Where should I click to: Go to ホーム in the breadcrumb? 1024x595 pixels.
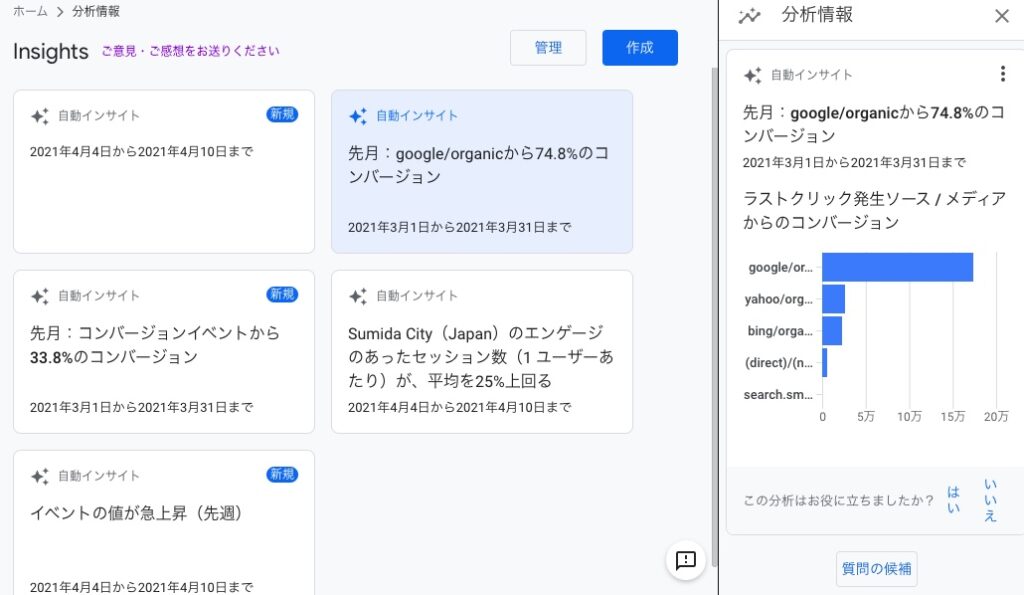[x=29, y=11]
